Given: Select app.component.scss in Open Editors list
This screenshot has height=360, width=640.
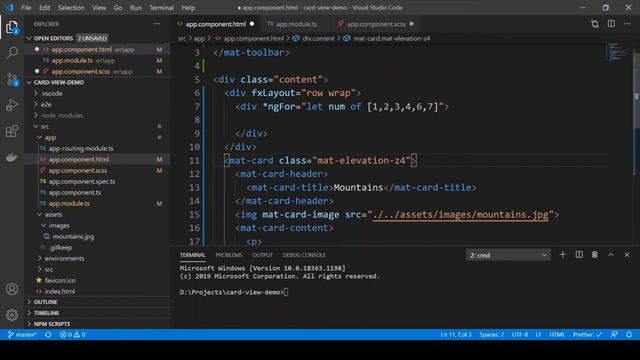Looking at the screenshot, I should point(81,71).
